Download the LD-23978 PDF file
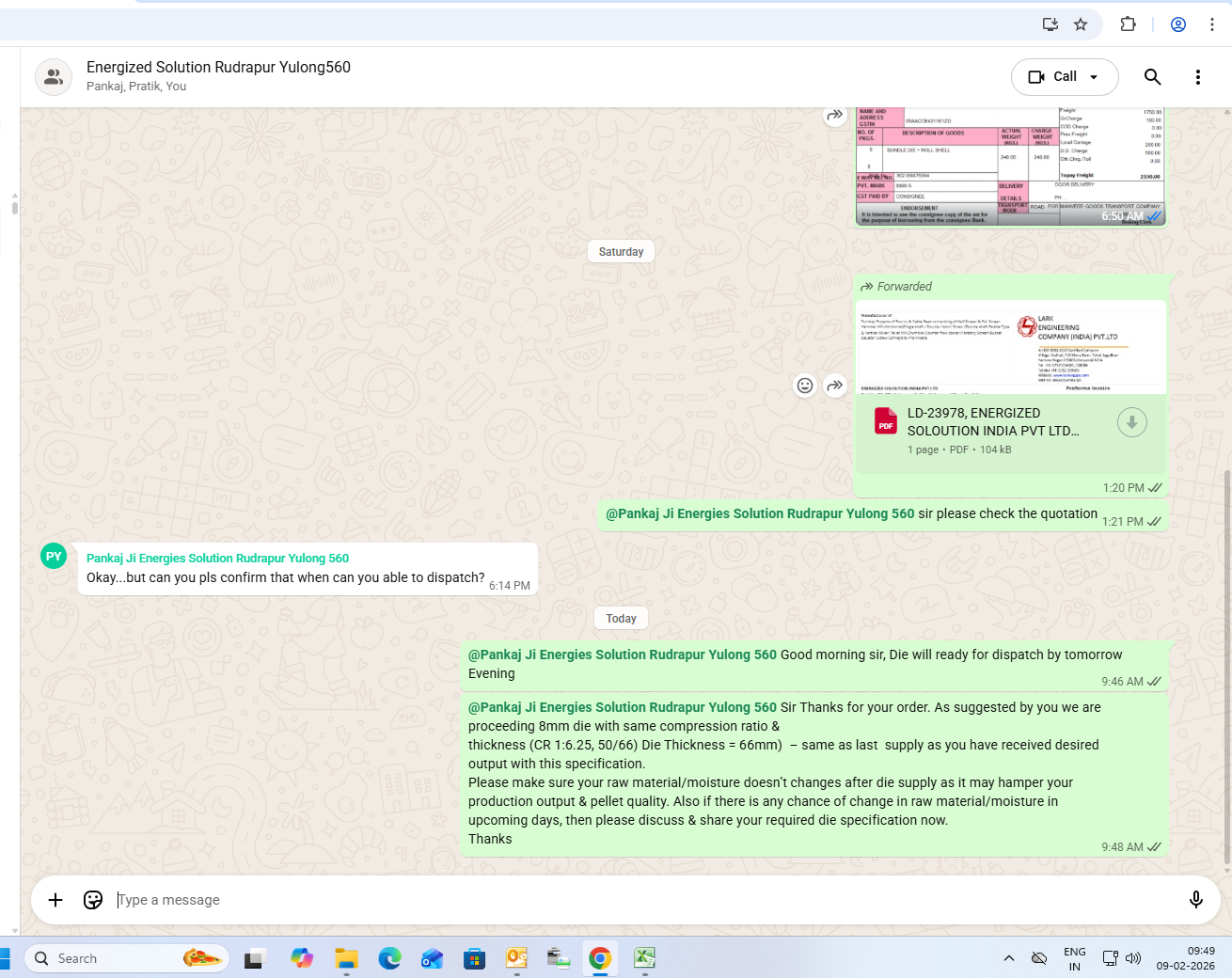 point(1131,423)
